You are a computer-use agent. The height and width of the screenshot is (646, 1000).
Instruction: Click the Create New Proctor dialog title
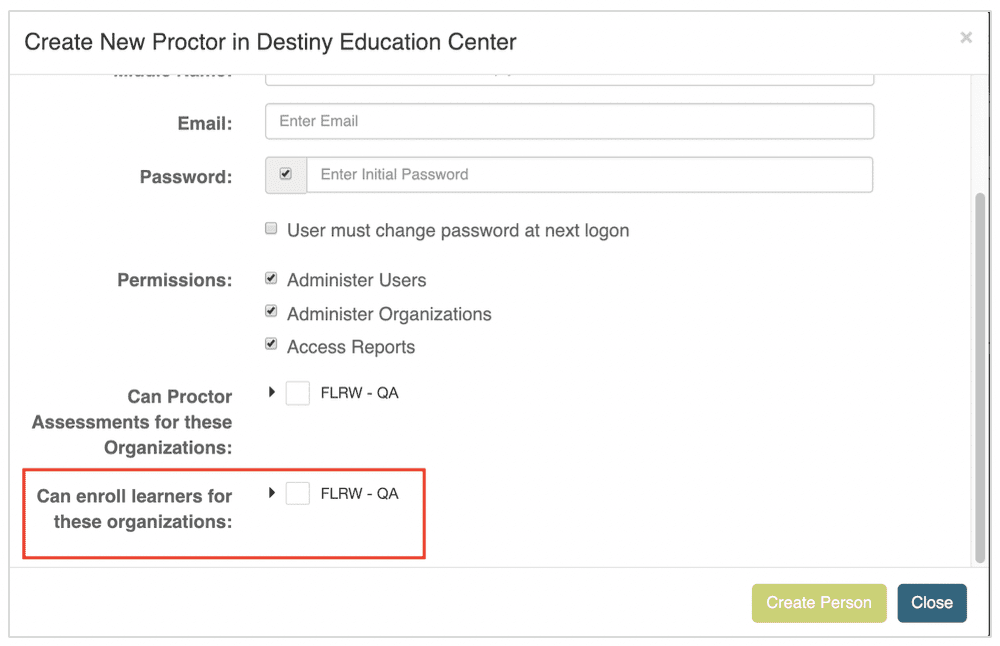pyautogui.click(x=270, y=42)
